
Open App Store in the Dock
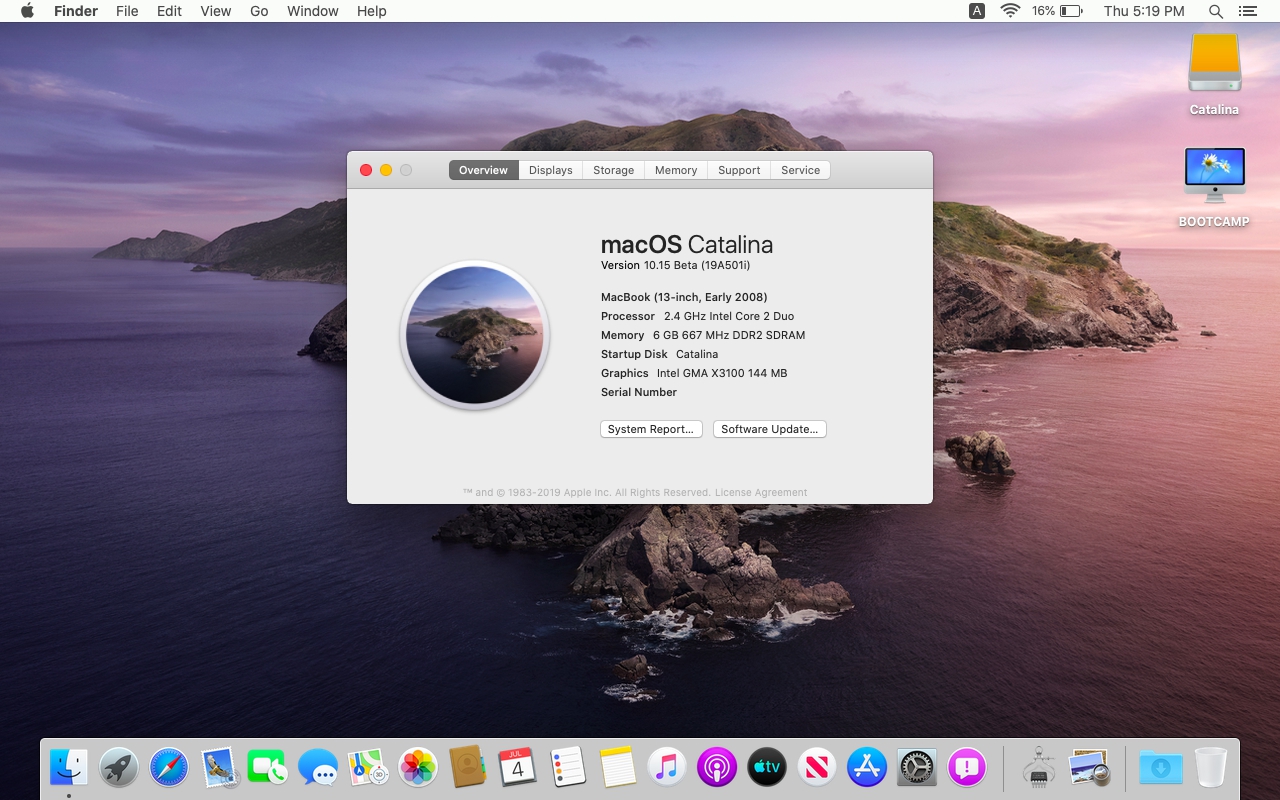click(867, 767)
